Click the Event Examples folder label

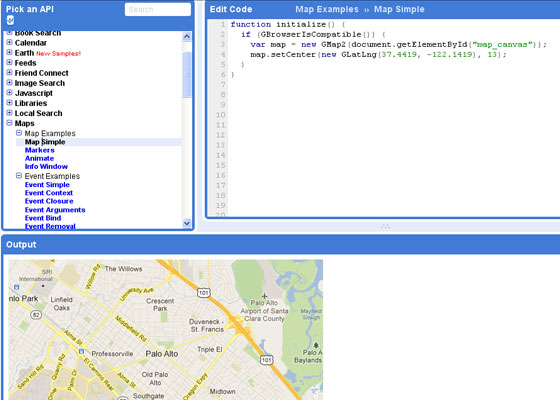tap(52, 176)
